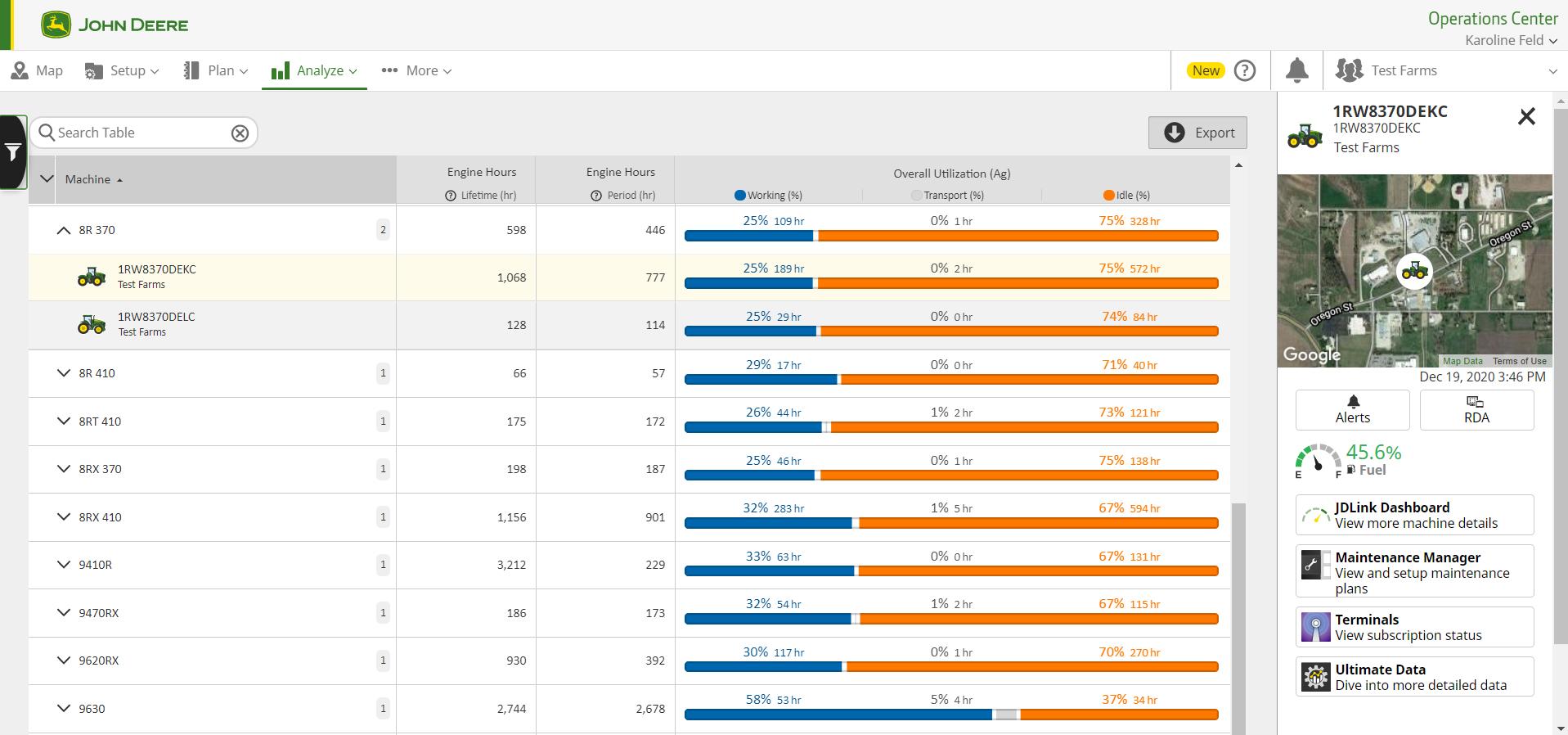Open the help question mark icon
The height and width of the screenshot is (735, 1568).
point(1245,70)
